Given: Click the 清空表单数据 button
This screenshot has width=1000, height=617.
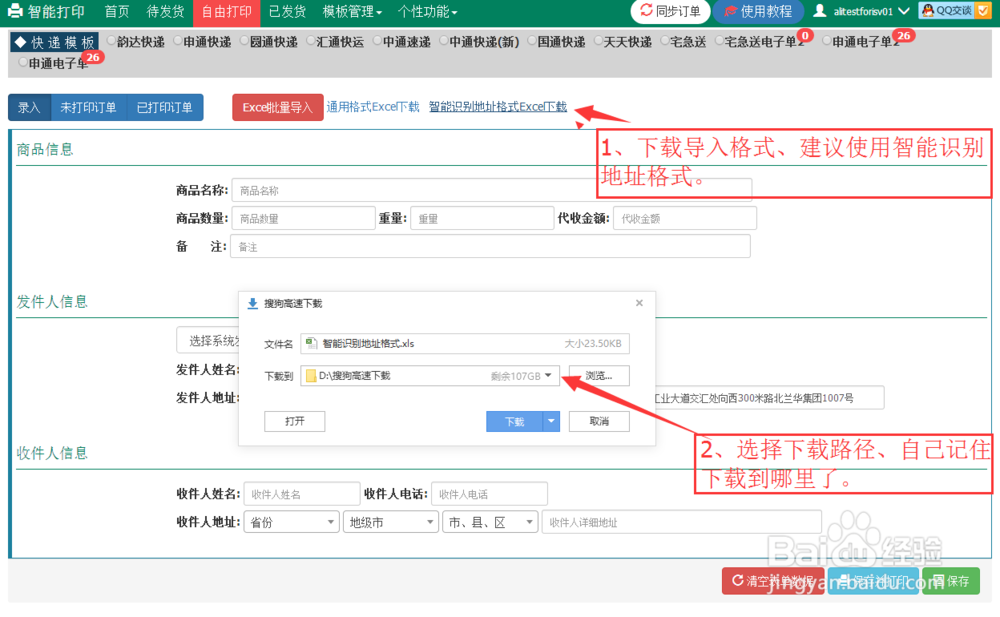Looking at the screenshot, I should point(773,581).
